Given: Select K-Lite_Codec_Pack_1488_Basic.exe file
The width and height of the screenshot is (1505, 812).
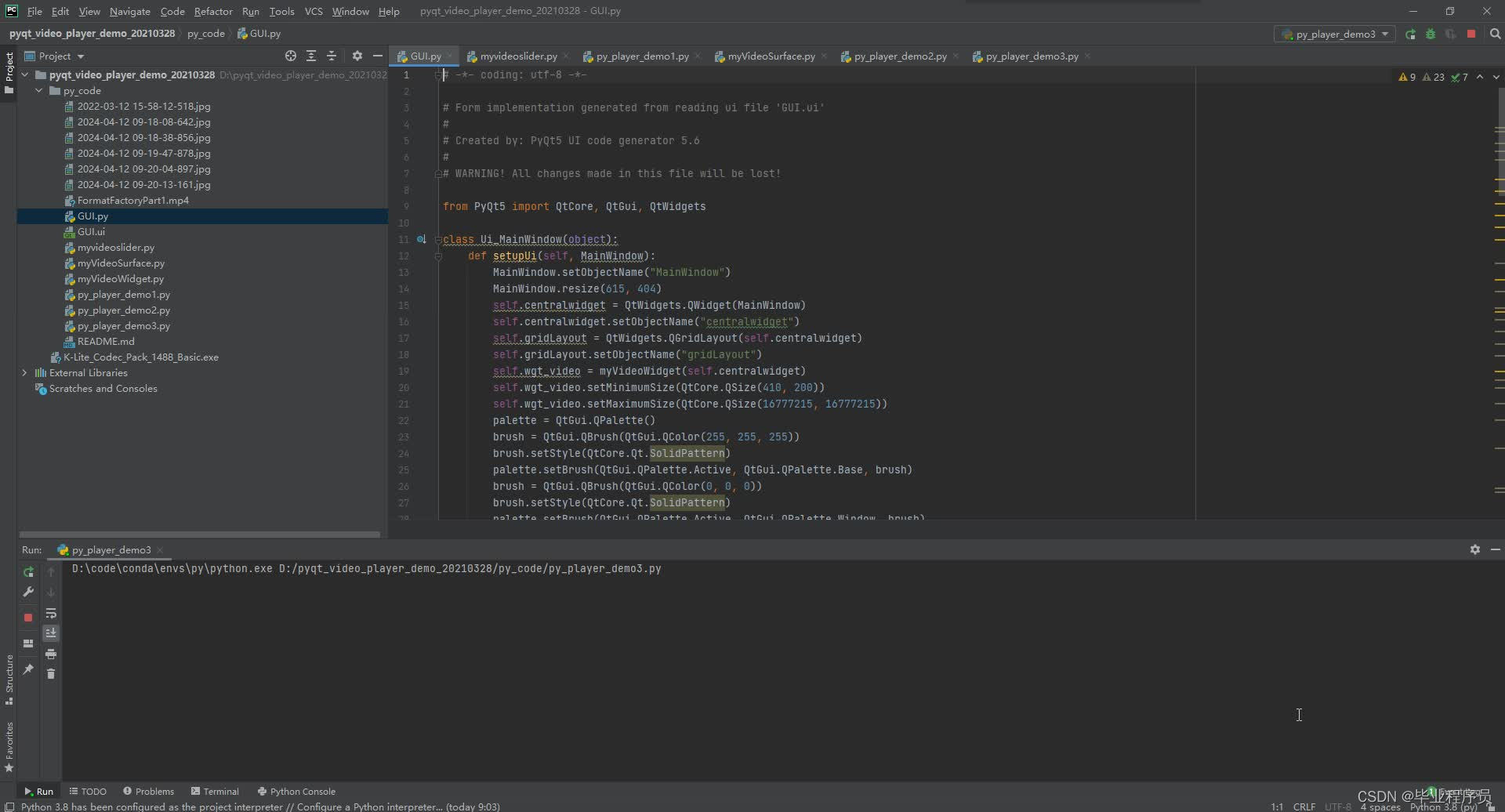Looking at the screenshot, I should pos(140,357).
